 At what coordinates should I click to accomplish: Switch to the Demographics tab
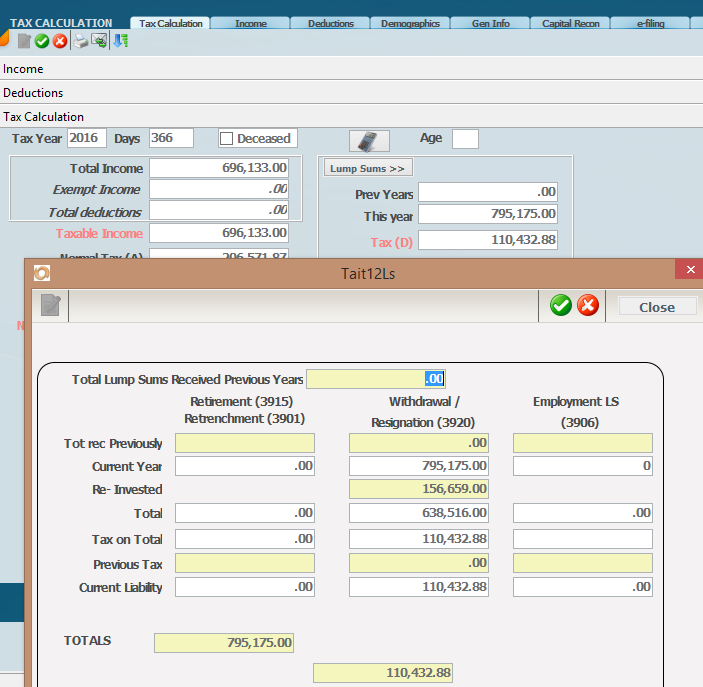tap(410, 23)
